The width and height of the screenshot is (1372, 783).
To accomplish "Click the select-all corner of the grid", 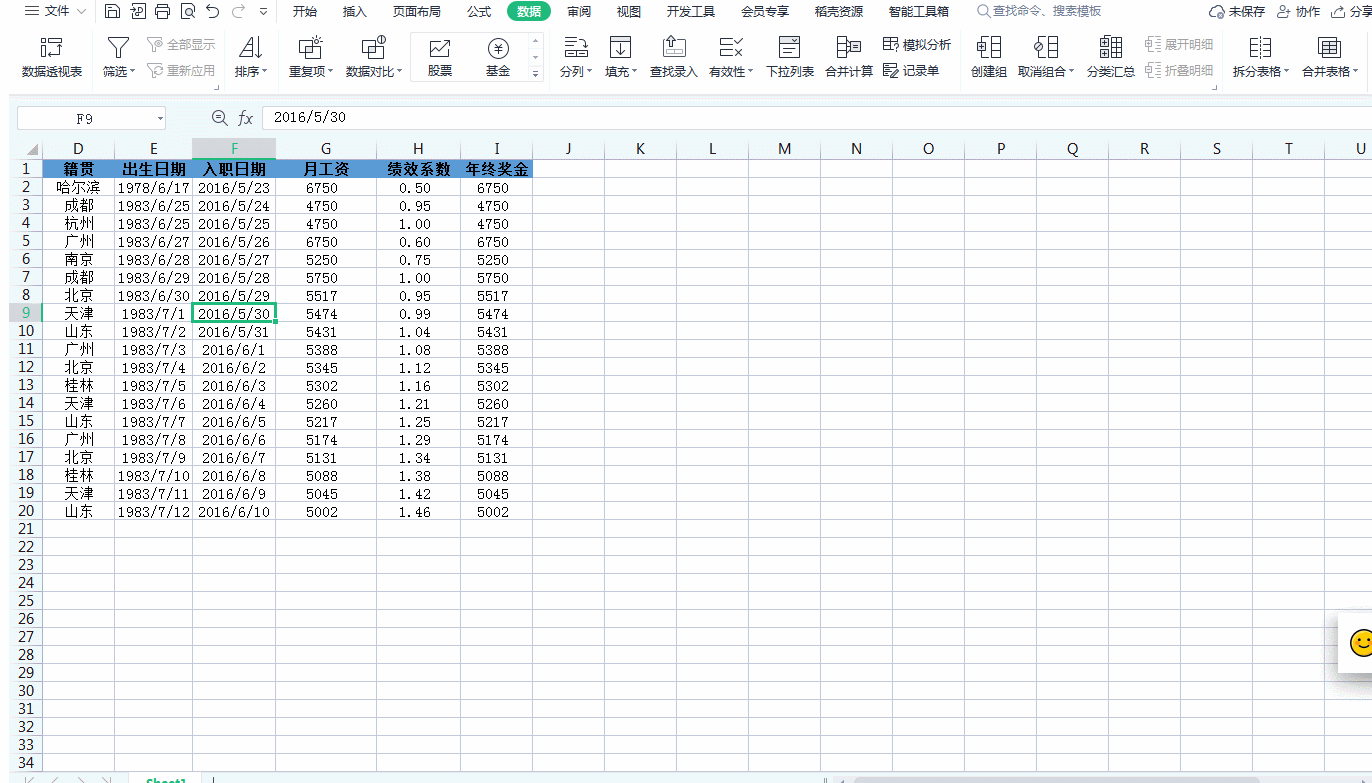I will click(27, 149).
